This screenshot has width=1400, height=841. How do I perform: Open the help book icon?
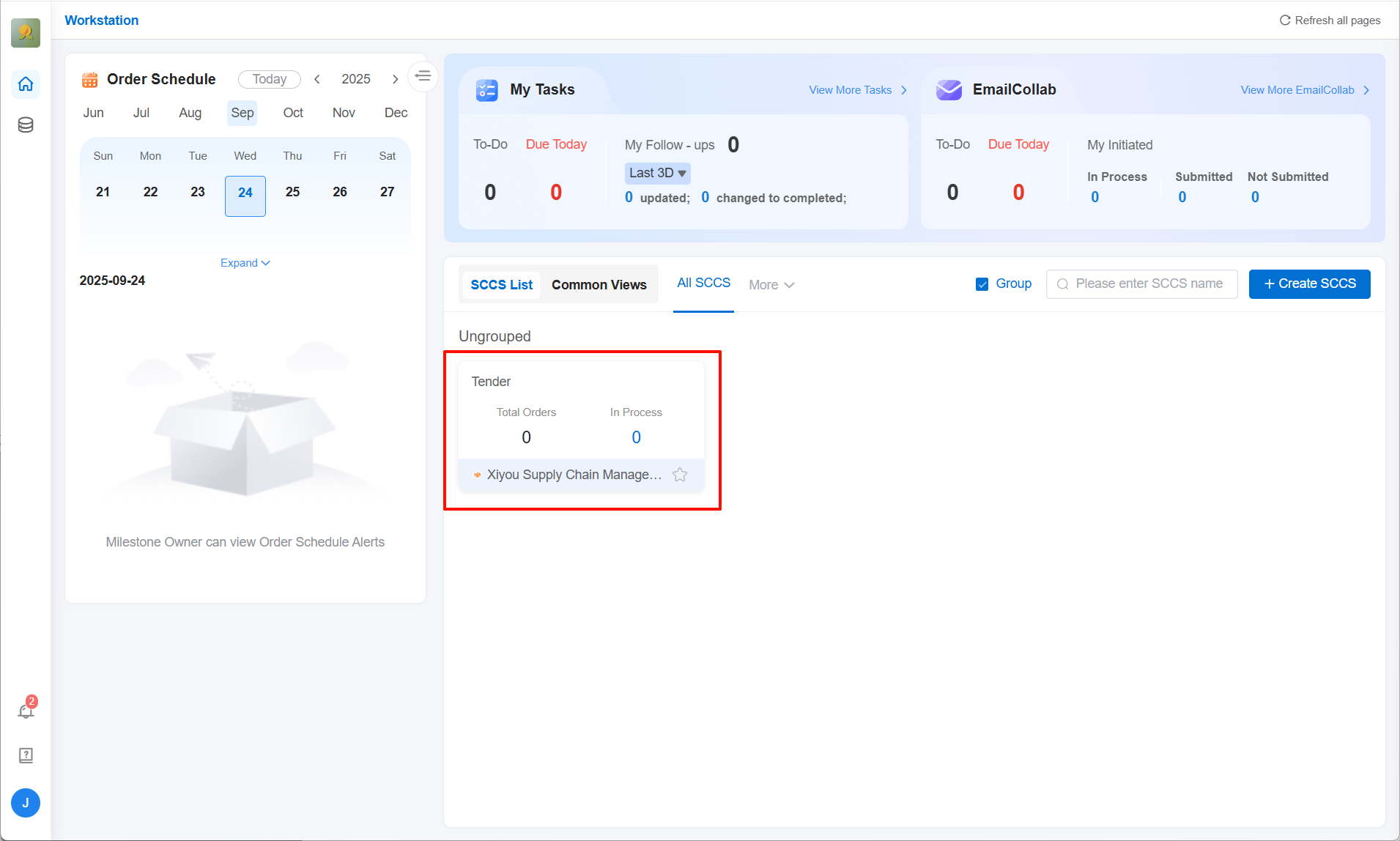click(26, 755)
